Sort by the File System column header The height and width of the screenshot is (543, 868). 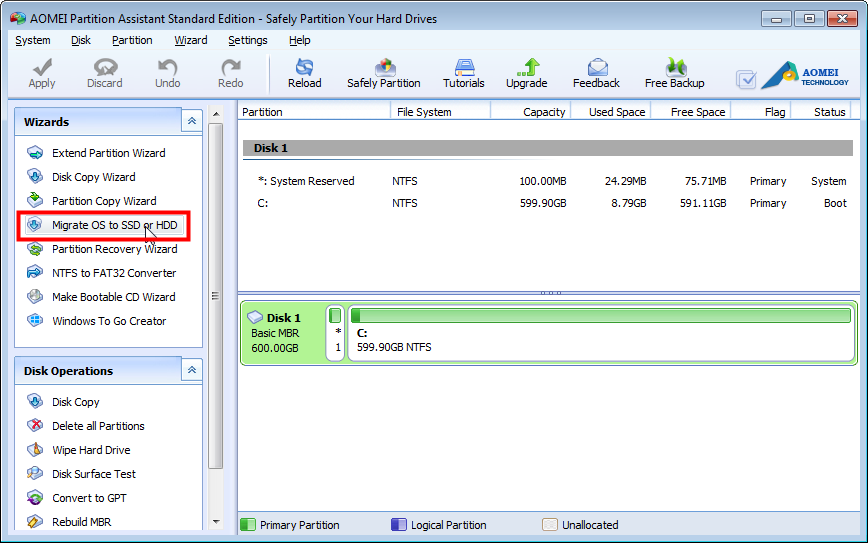pos(441,112)
